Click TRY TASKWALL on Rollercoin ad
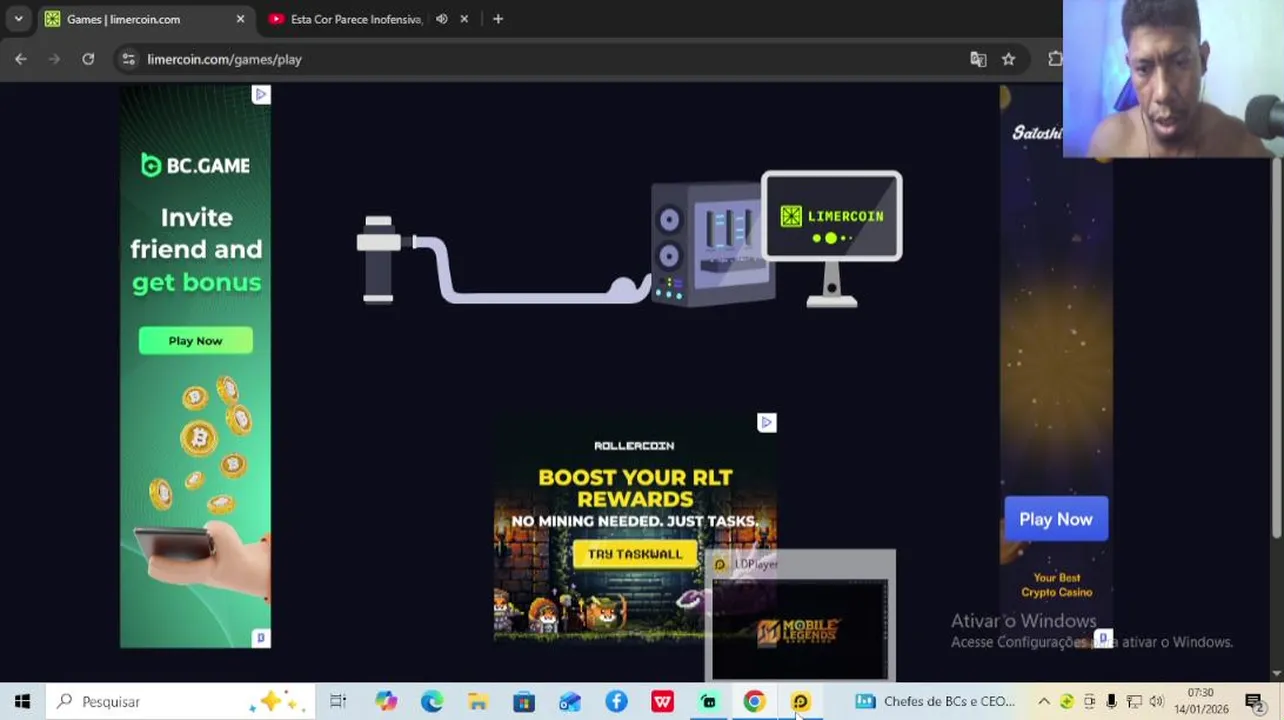The width and height of the screenshot is (1284, 720). tap(635, 554)
